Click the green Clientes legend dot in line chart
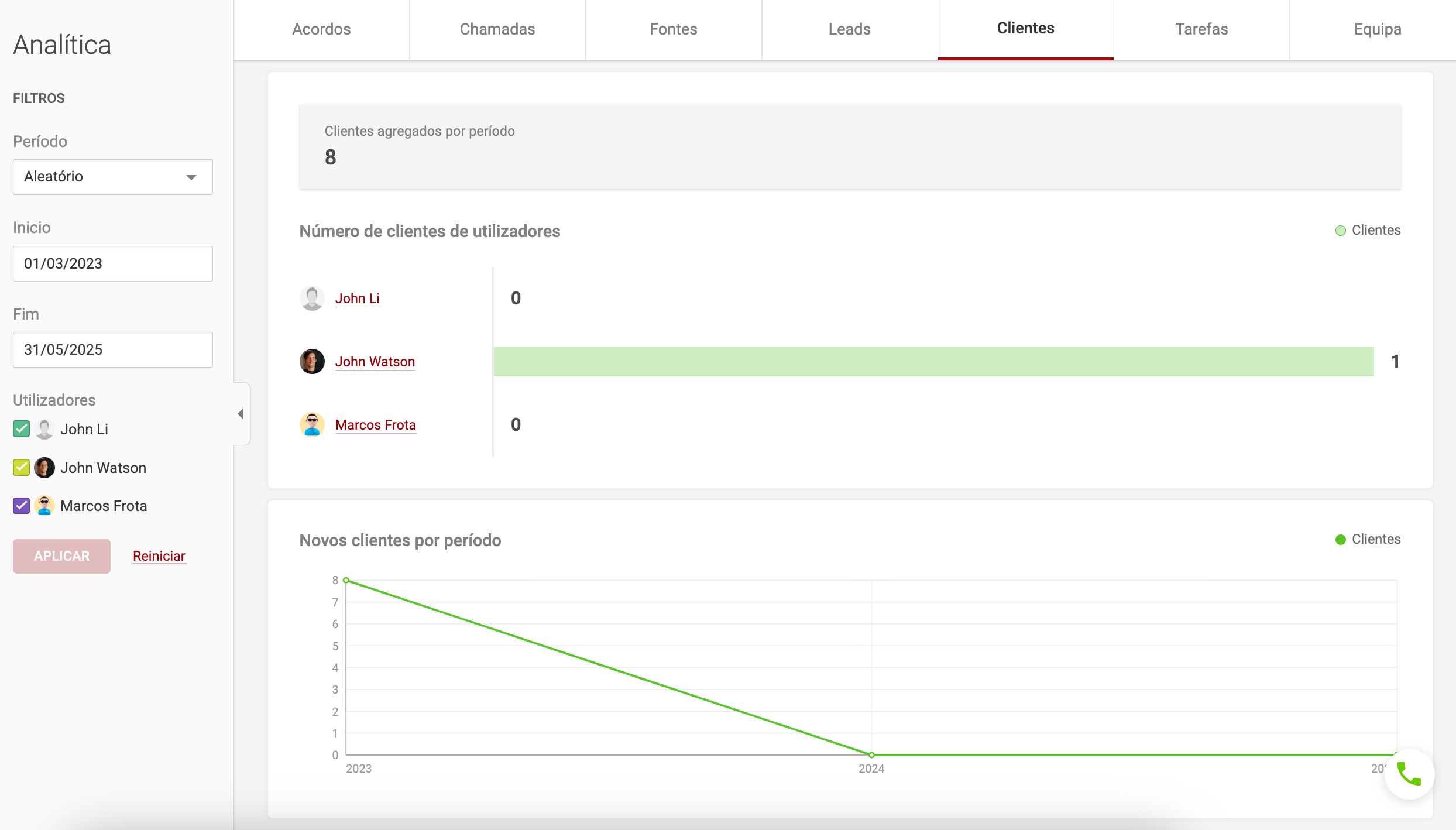This screenshot has height=830, width=1456. click(1340, 540)
